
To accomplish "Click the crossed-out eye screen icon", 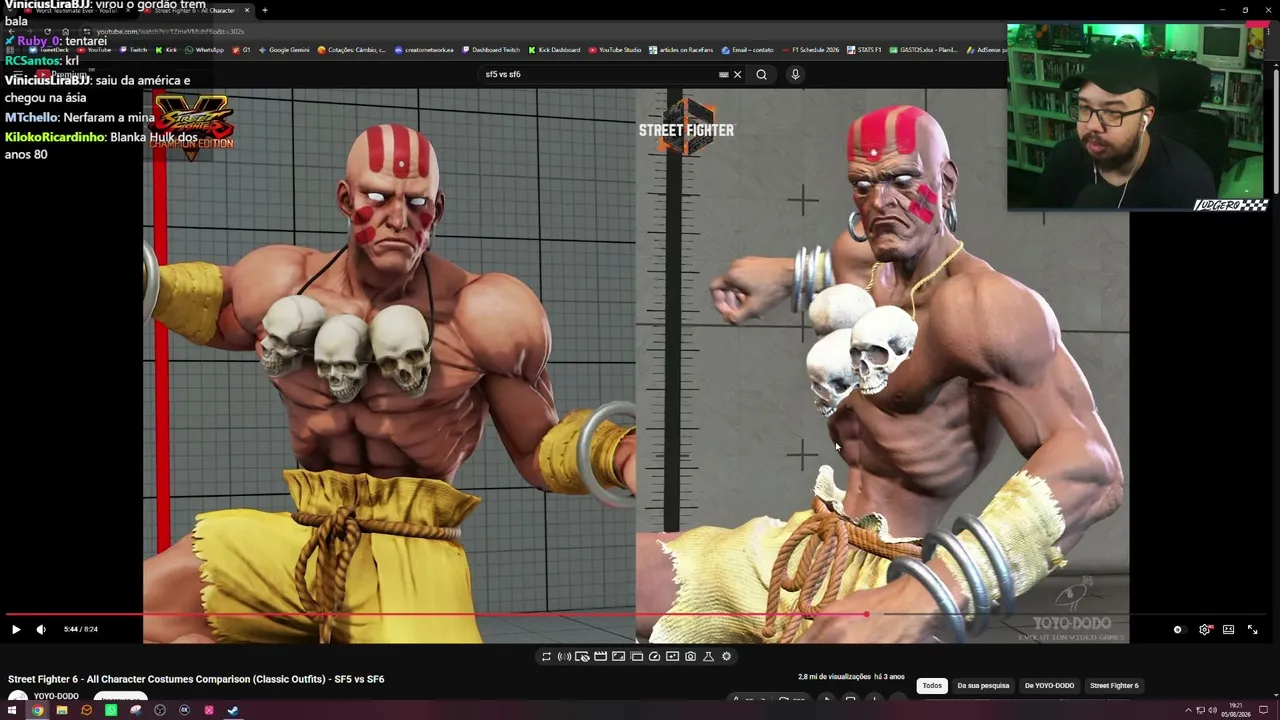I will (582, 657).
